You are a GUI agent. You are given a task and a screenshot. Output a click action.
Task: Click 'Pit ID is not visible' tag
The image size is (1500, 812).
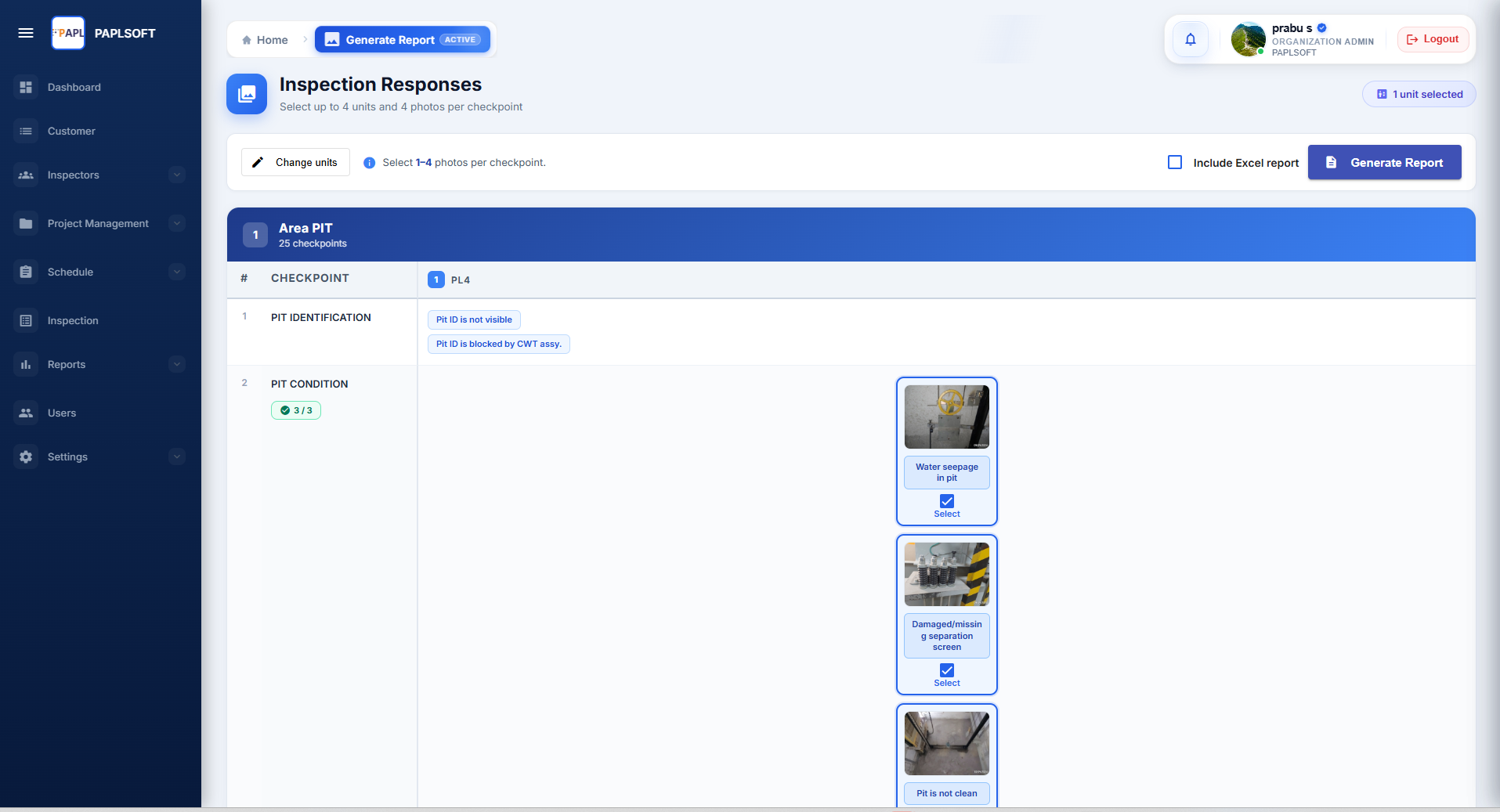pos(474,319)
